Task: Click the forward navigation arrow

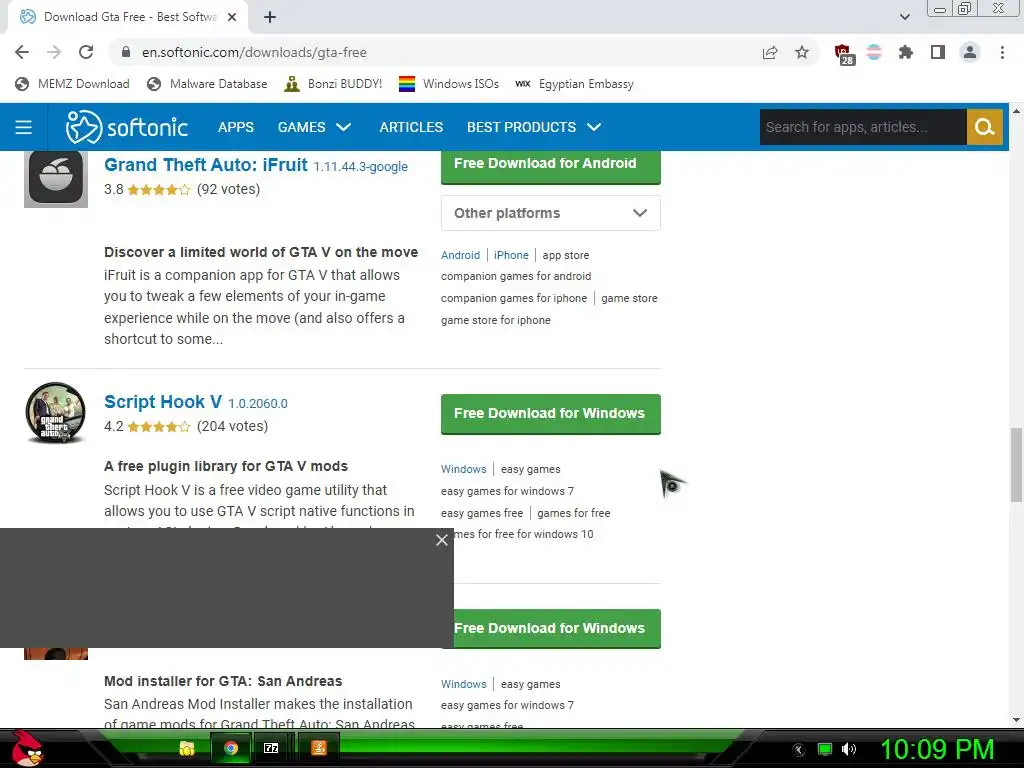Action: (x=54, y=52)
